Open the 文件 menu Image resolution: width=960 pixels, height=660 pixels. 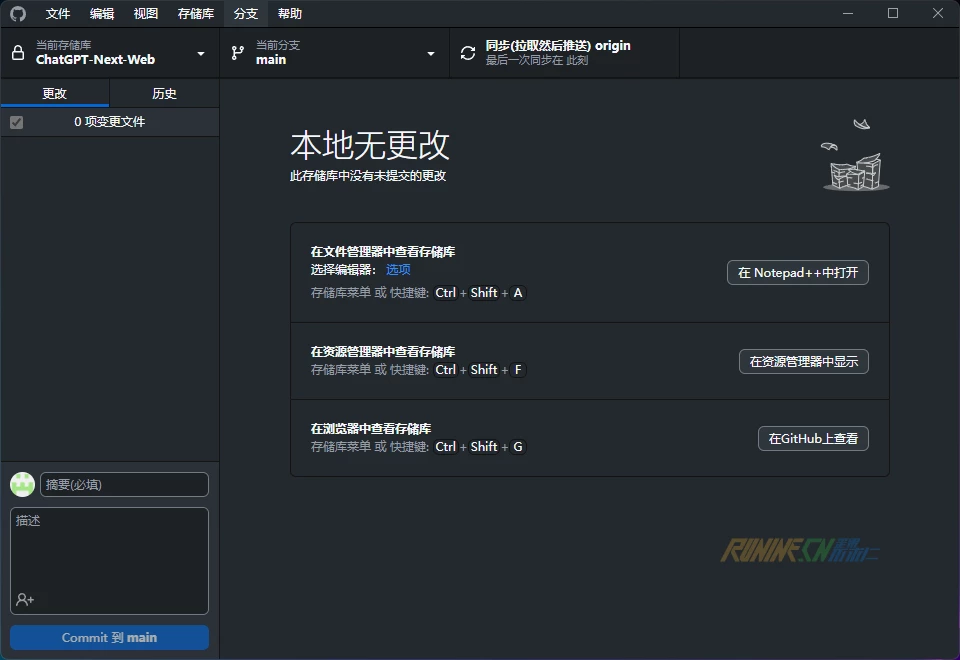click(58, 14)
